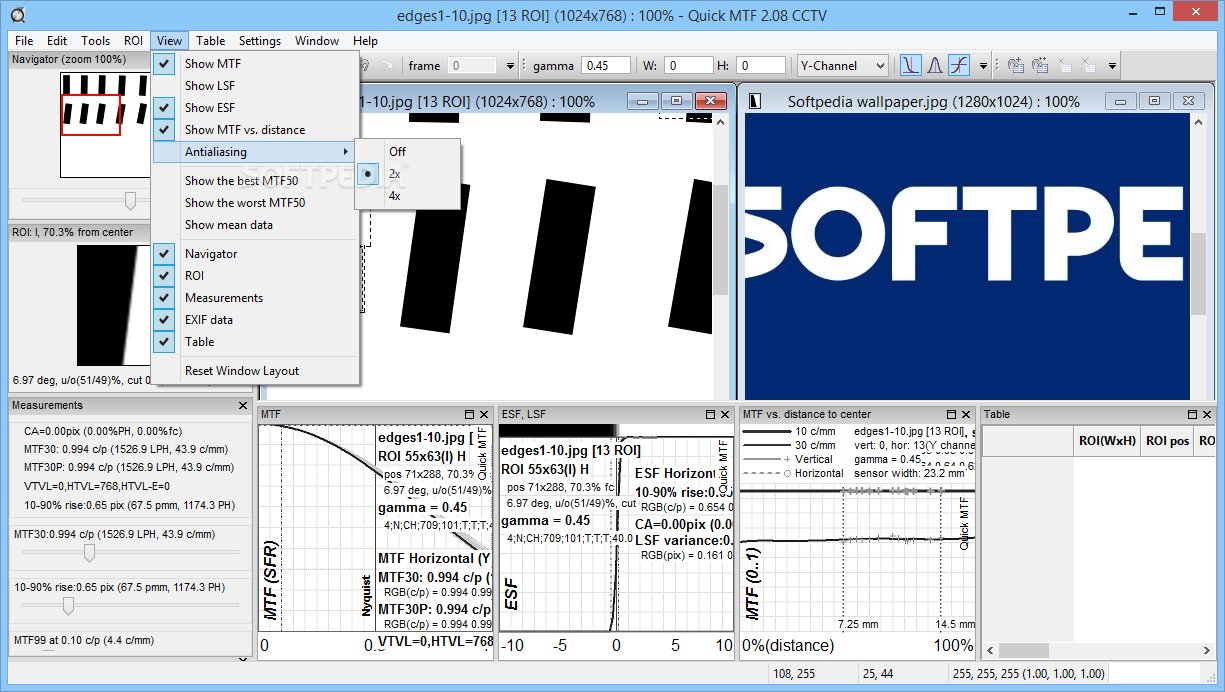1225x692 pixels.
Task: Close the Measurements panel
Action: (x=243, y=406)
